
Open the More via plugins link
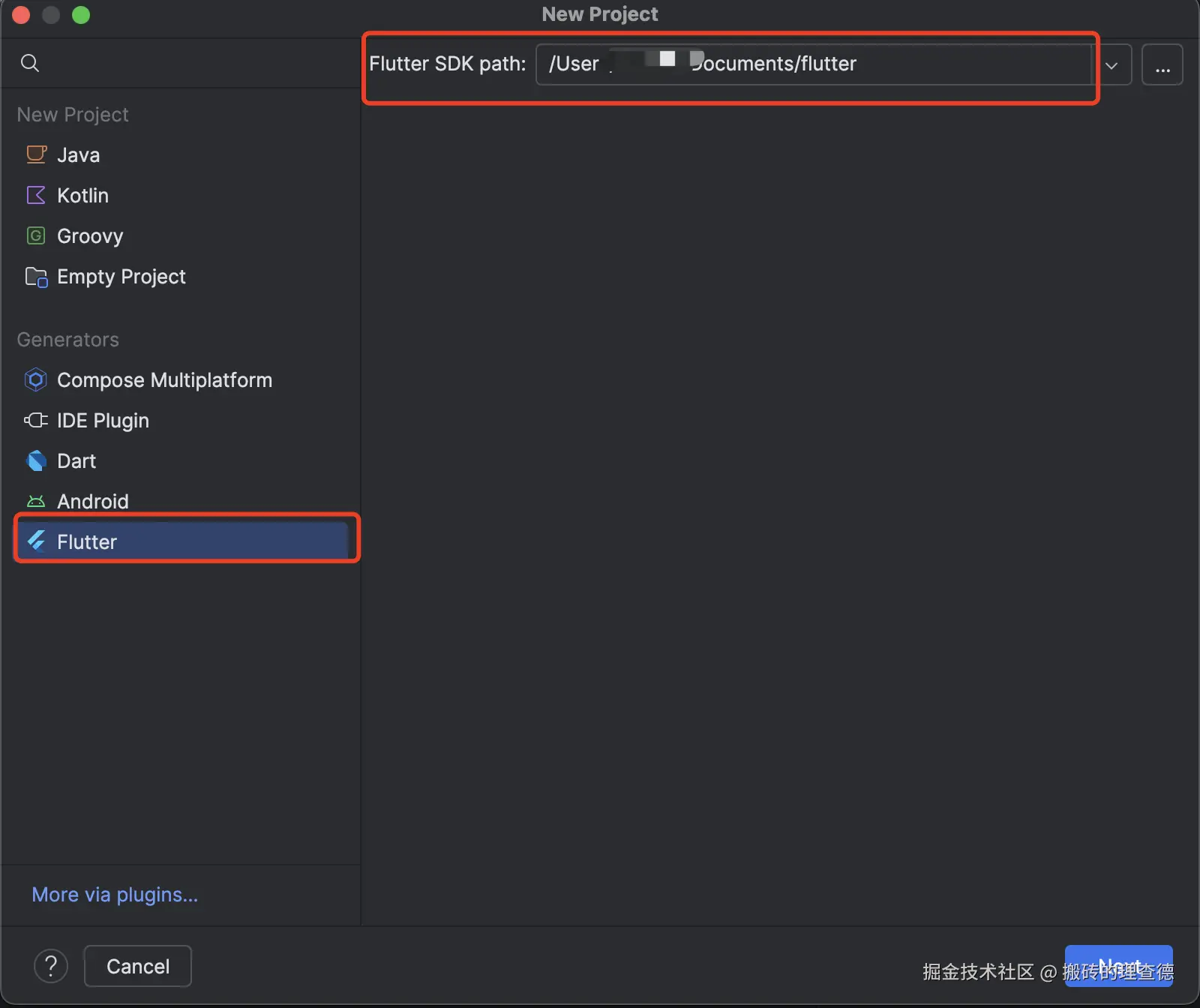point(115,894)
